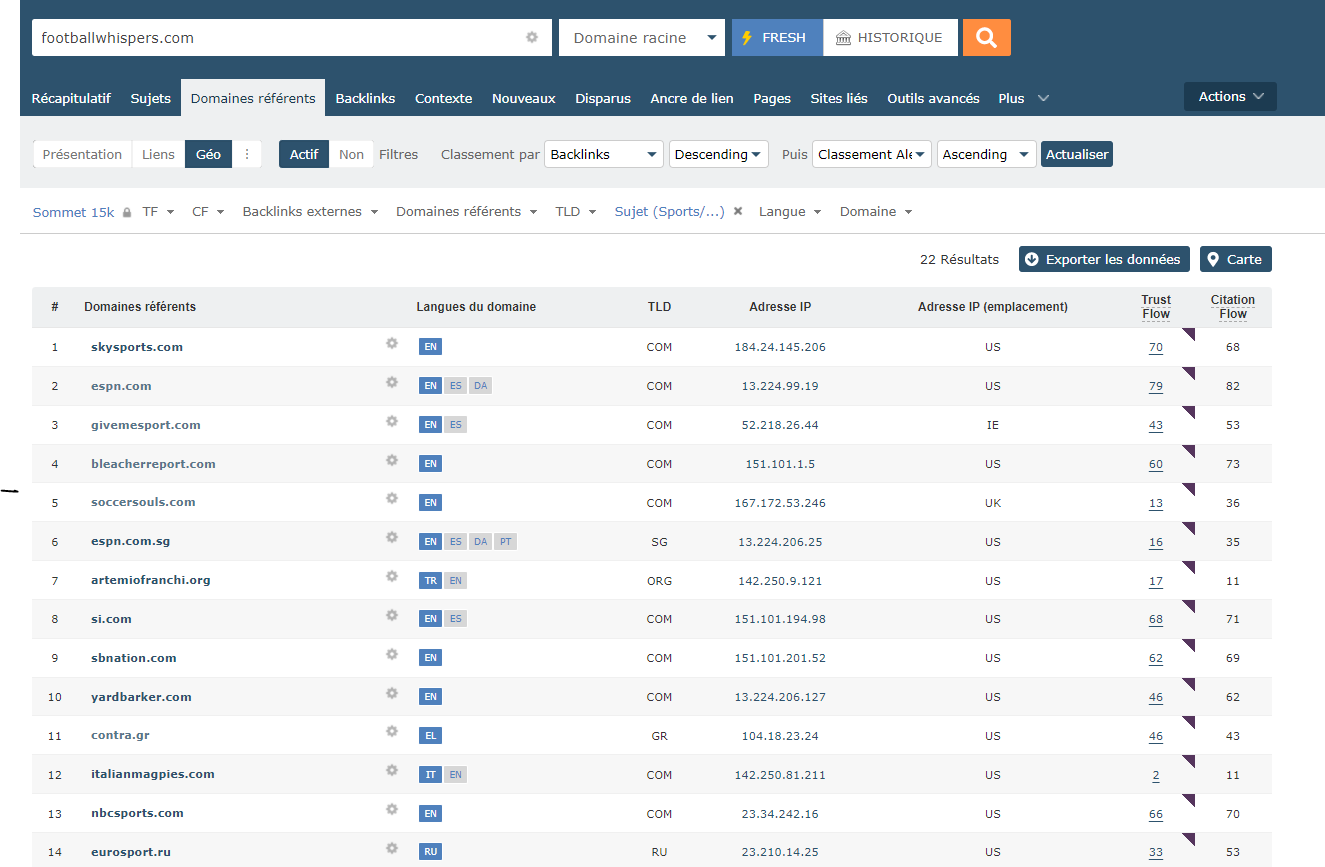Image resolution: width=1325 pixels, height=867 pixels.
Task: Expand the Plus menu
Action: 1023,98
